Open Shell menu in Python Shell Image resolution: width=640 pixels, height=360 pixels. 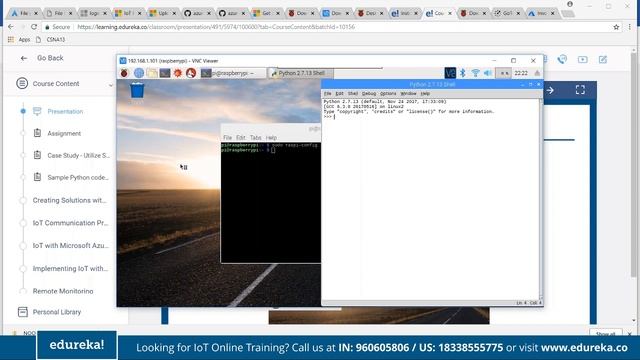[x=353, y=93]
